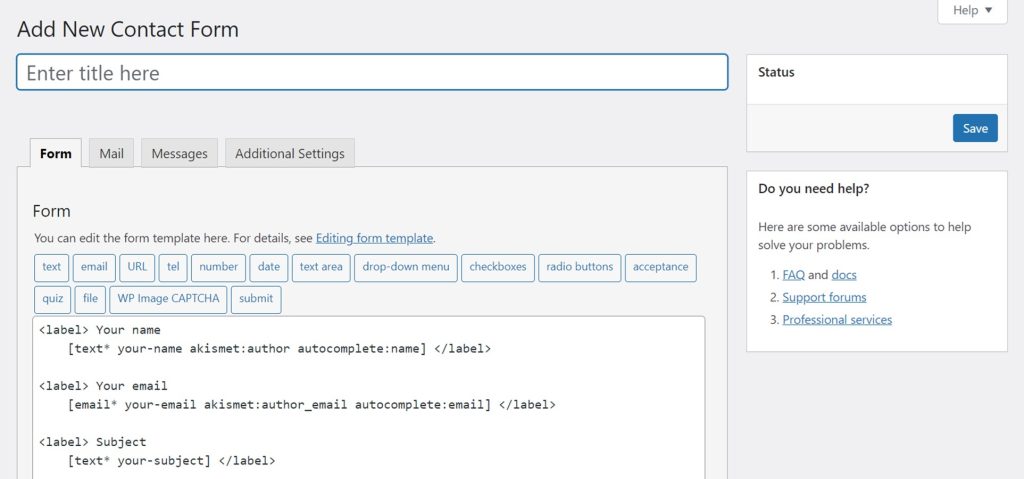Insert a file upload form tag
1024x479 pixels.
click(x=90, y=299)
